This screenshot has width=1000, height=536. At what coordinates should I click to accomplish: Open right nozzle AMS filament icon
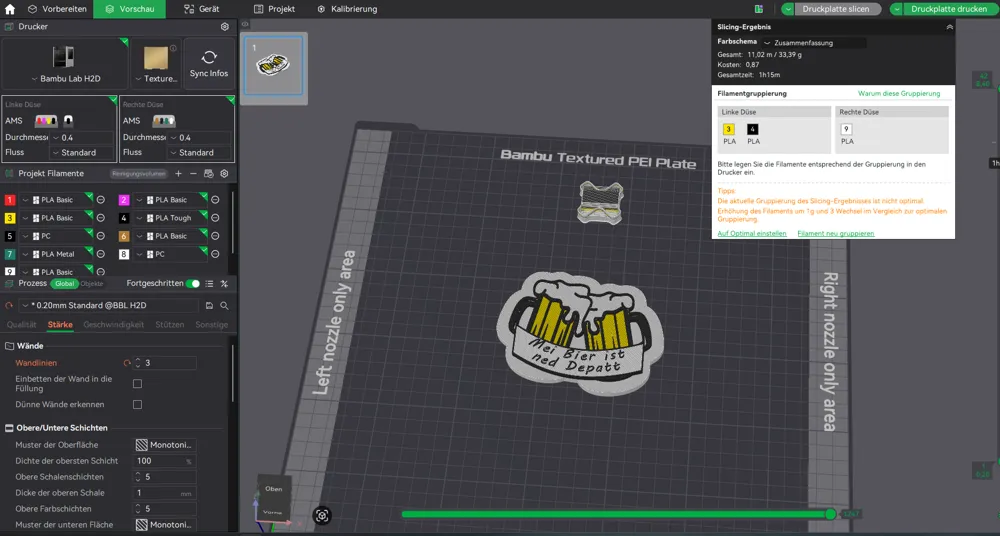[x=164, y=121]
